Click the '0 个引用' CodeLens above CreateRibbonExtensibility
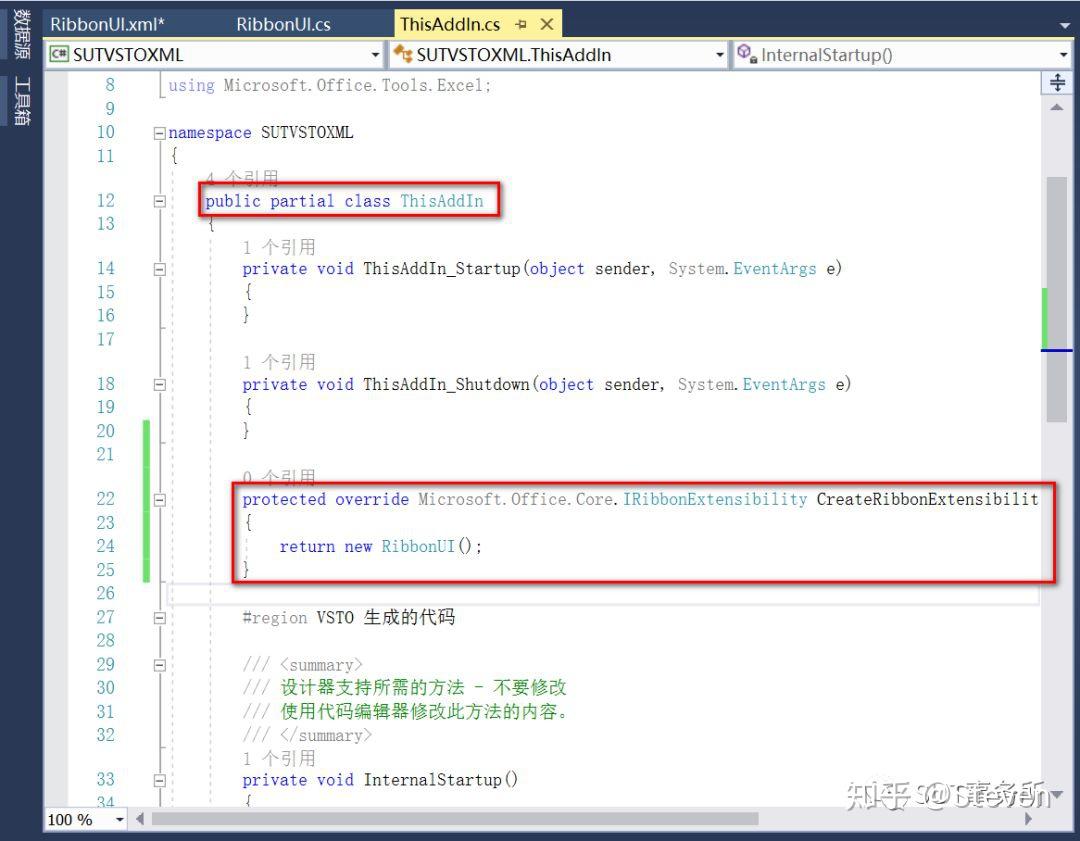 pyautogui.click(x=279, y=477)
